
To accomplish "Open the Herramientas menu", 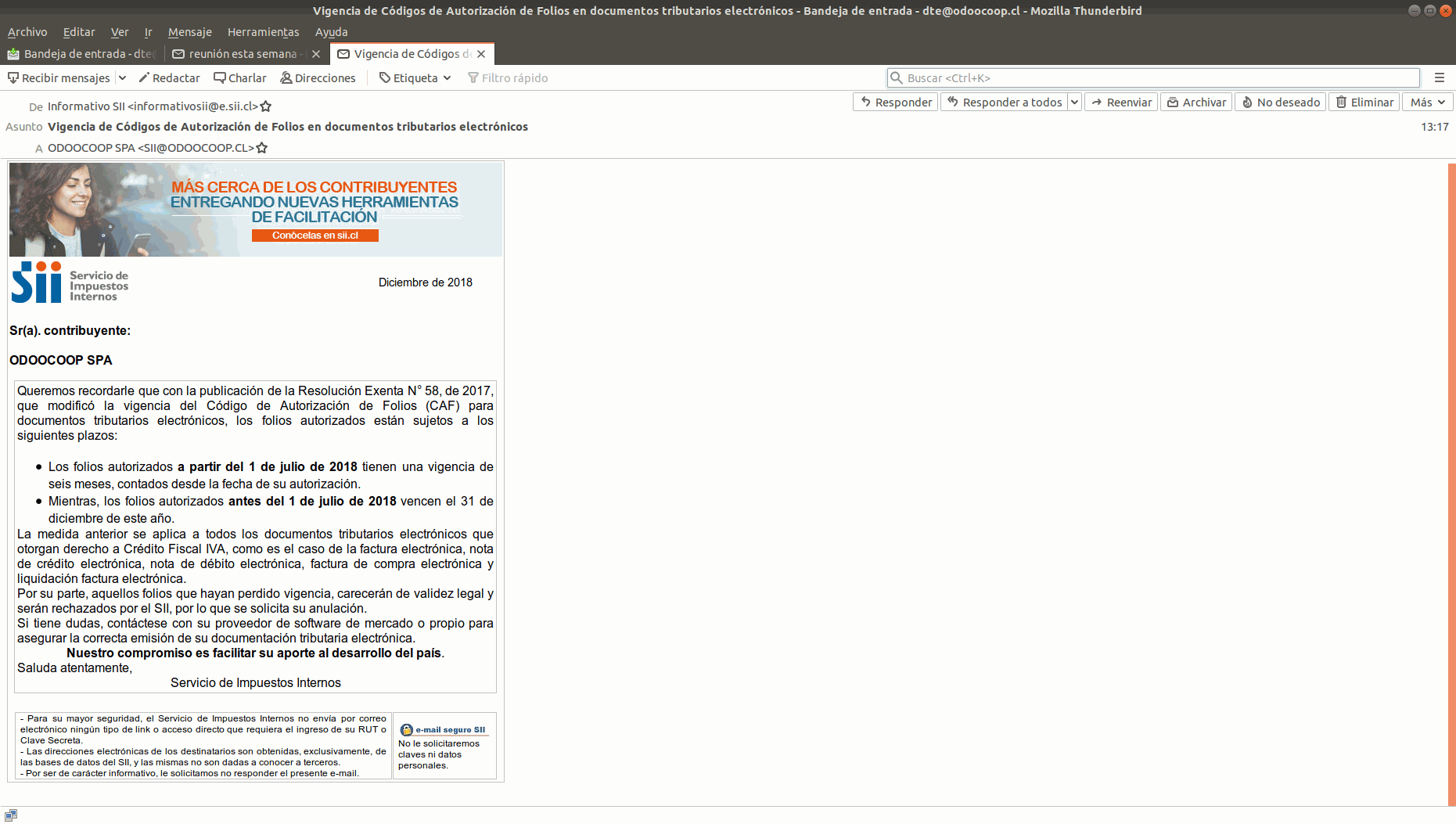I will pos(263,32).
